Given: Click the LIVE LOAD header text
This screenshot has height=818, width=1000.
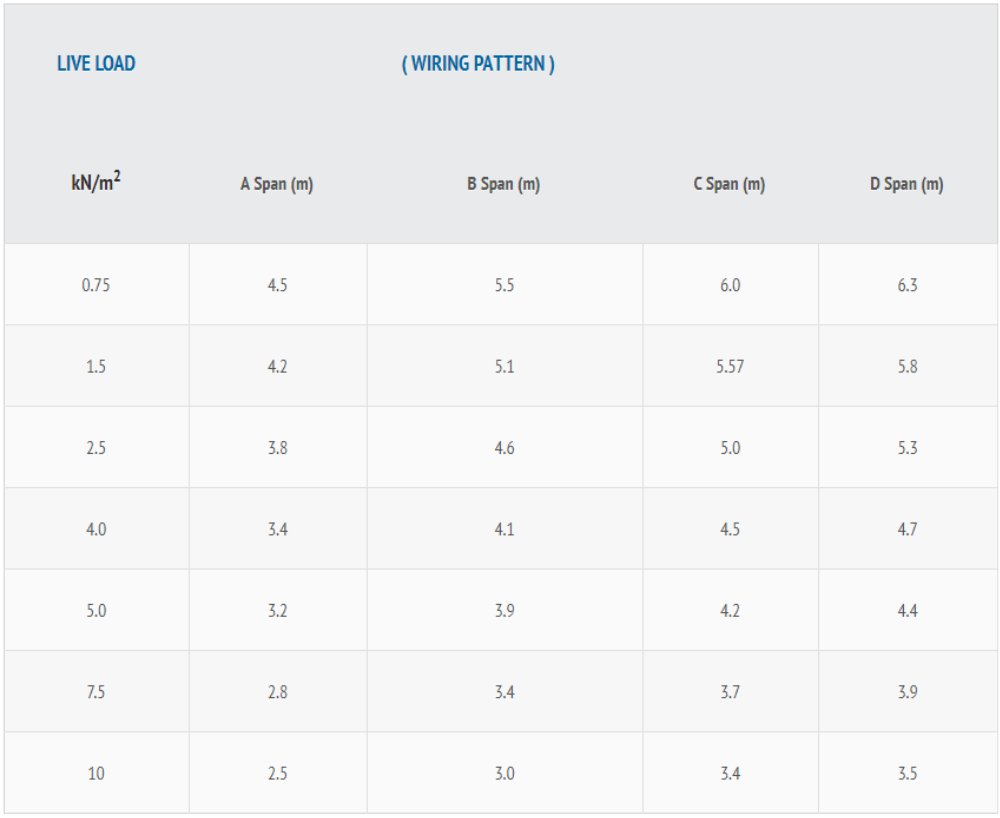Looking at the screenshot, I should point(96,64).
